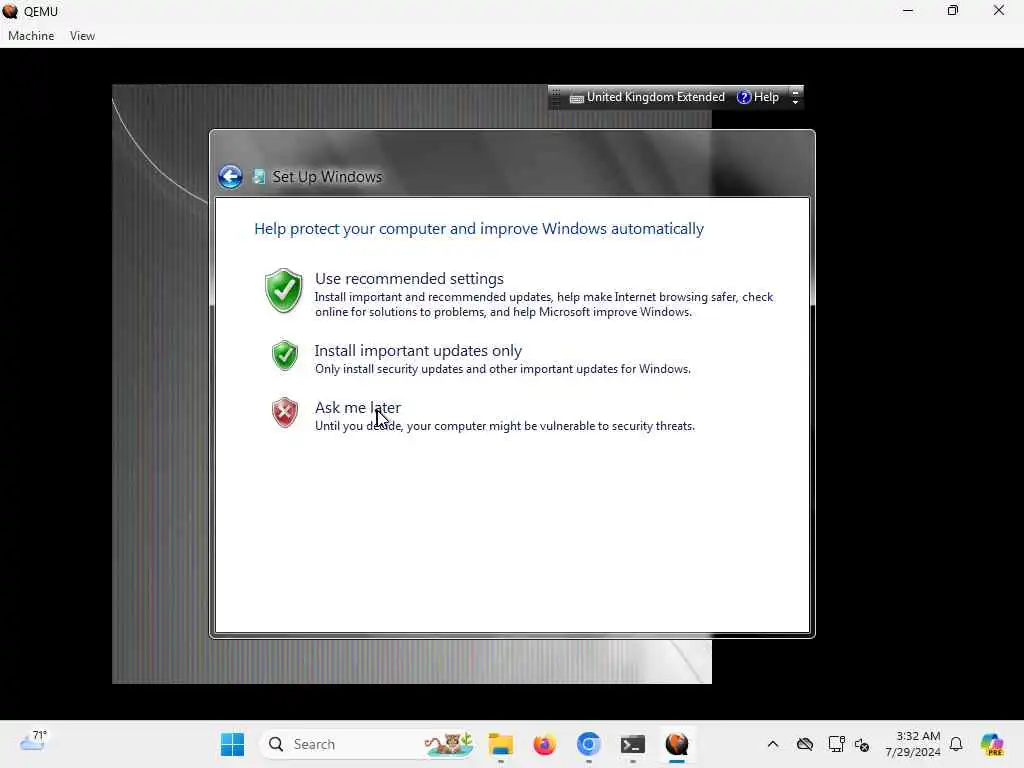Click the language bar drag handle
This screenshot has width=1024, height=768.
pos(556,97)
